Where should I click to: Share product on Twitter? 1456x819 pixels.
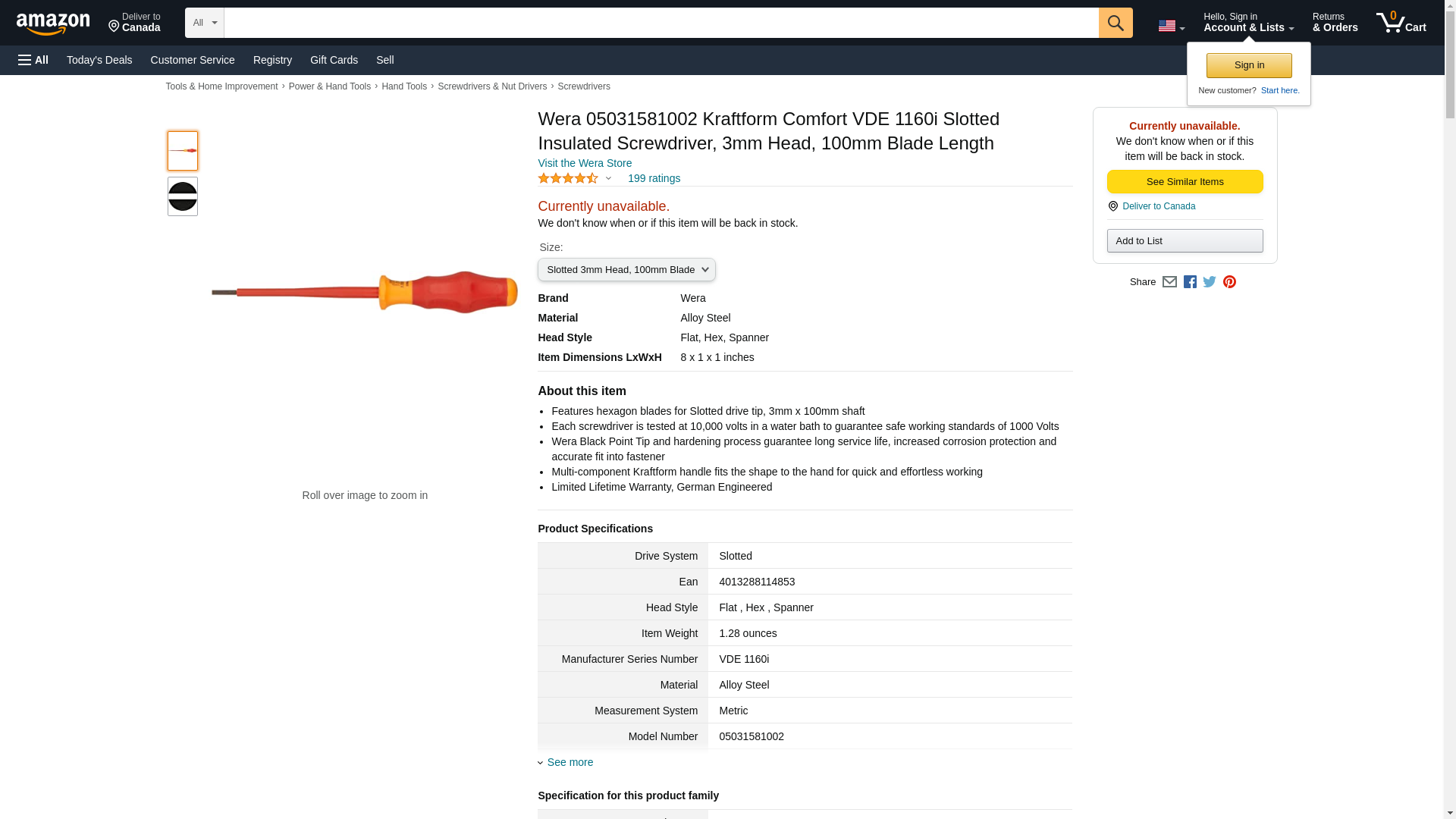pos(1210,282)
